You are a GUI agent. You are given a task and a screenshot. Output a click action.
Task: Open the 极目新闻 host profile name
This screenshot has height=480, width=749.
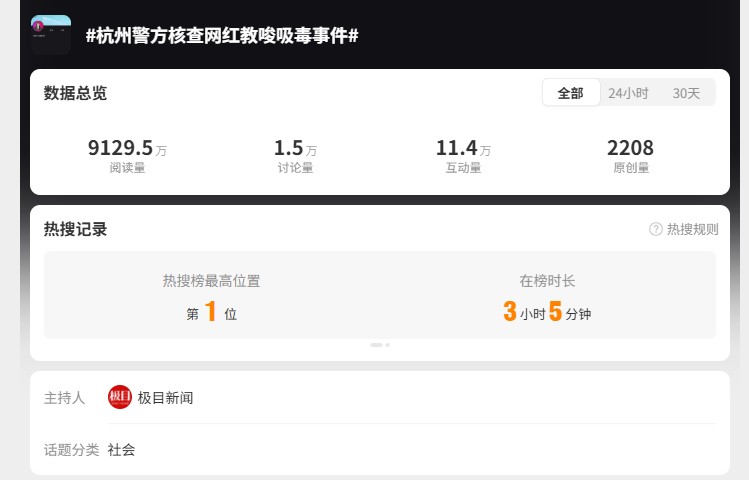pyautogui.click(x=165, y=398)
